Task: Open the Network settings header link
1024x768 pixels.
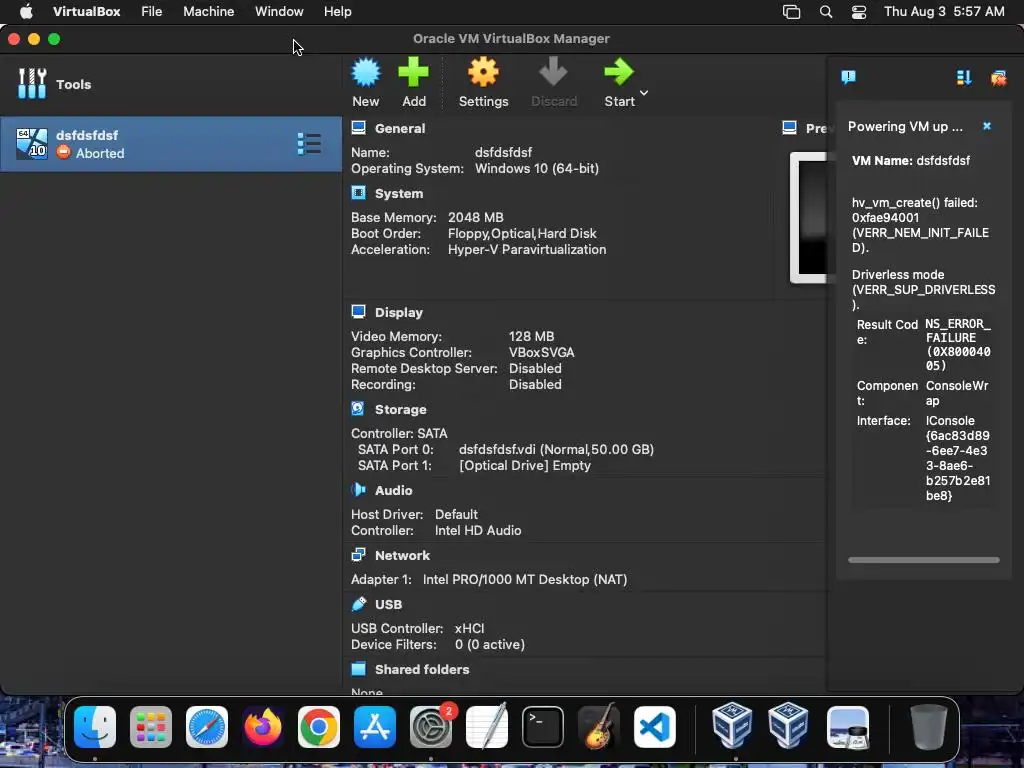Action: click(402, 555)
